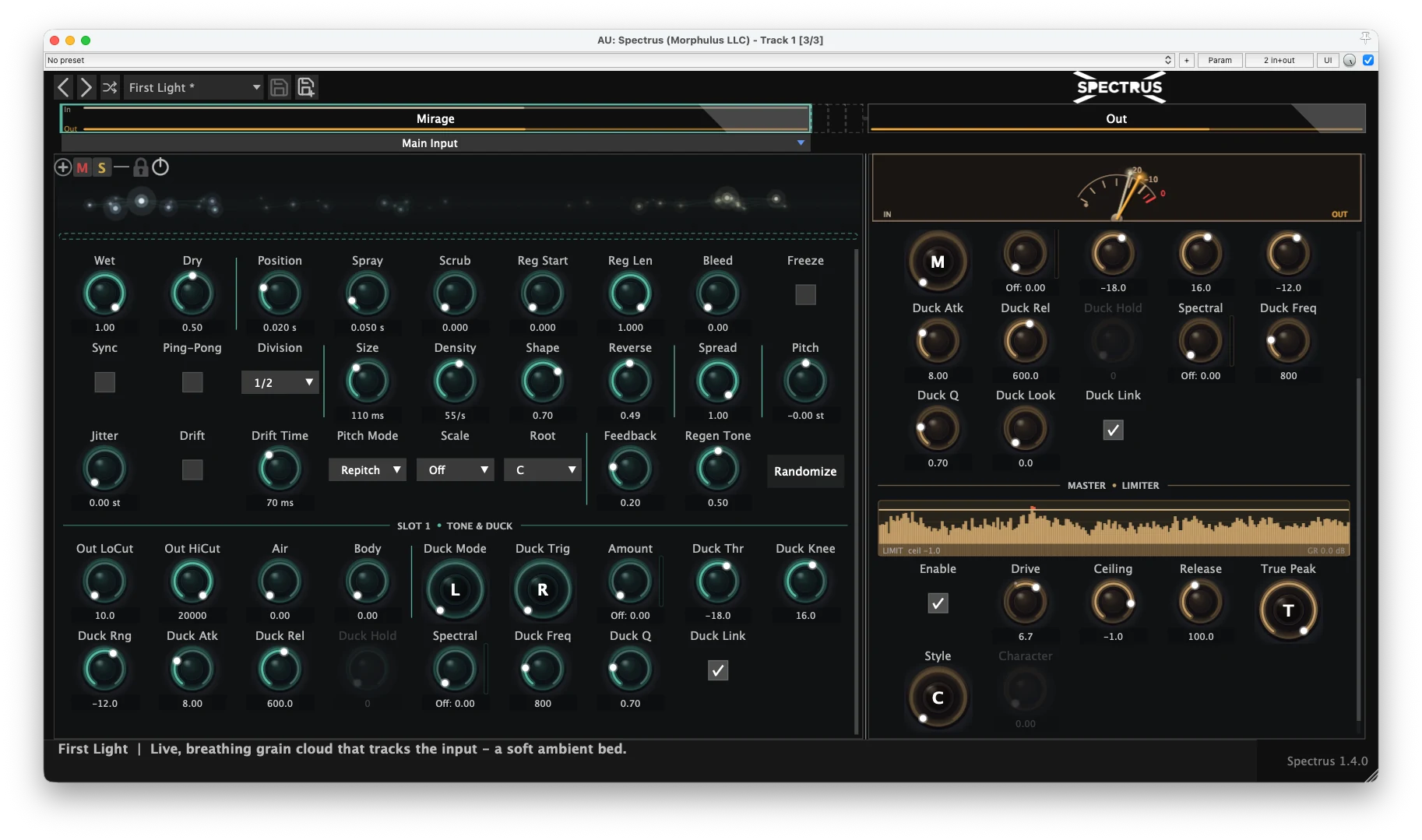This screenshot has height=840, width=1422.
Task: Click the shuffle random preset icon
Action: [x=110, y=87]
